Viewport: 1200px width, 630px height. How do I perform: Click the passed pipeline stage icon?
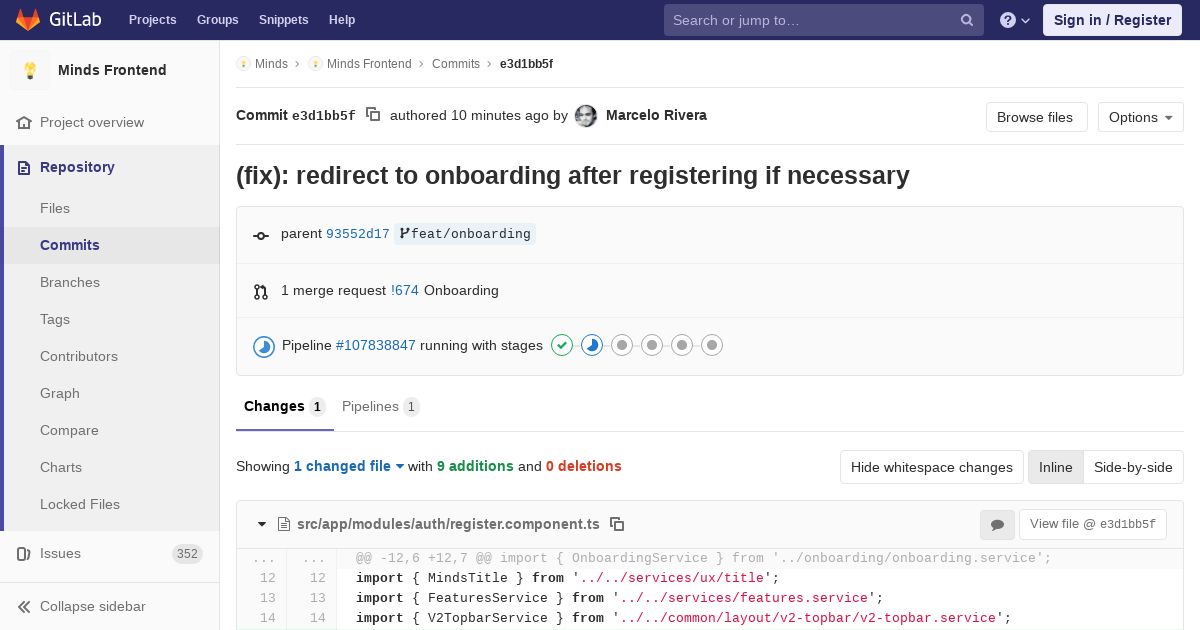[x=562, y=345]
